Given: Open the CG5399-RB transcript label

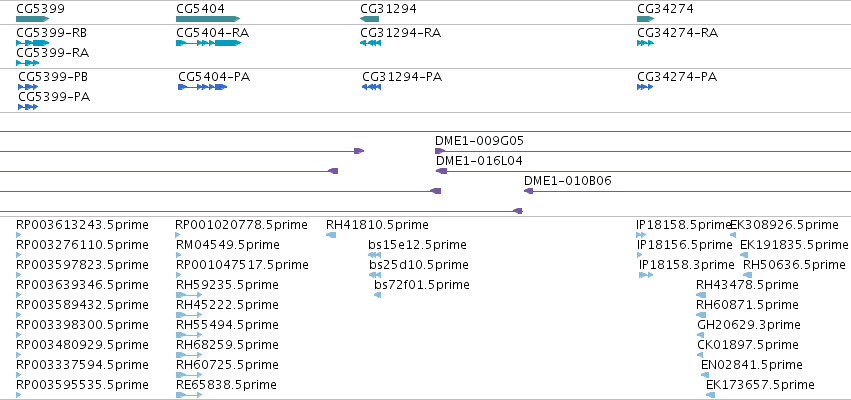Looking at the screenshot, I should tap(52, 33).
